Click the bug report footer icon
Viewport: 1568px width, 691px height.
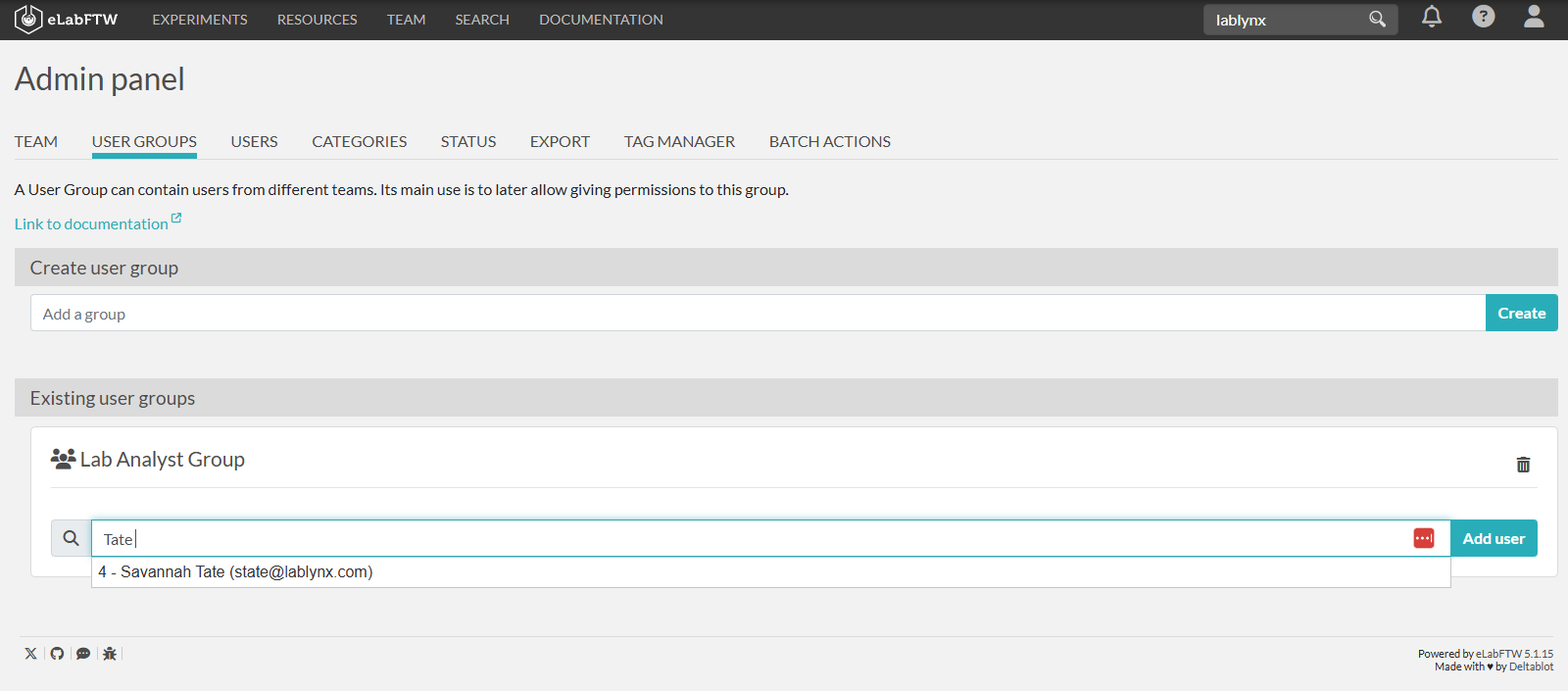tap(110, 654)
